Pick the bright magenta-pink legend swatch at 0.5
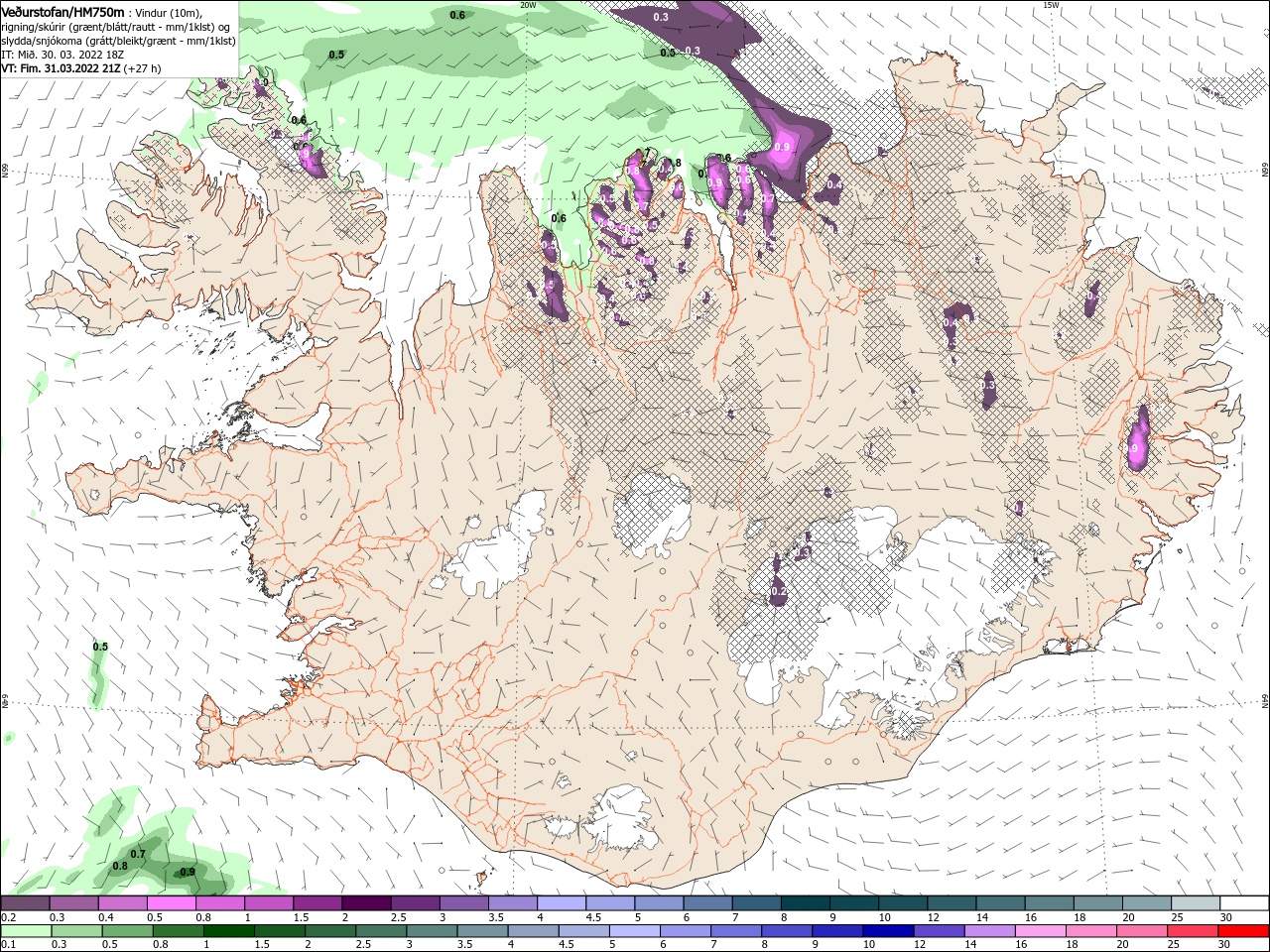 click(x=171, y=903)
